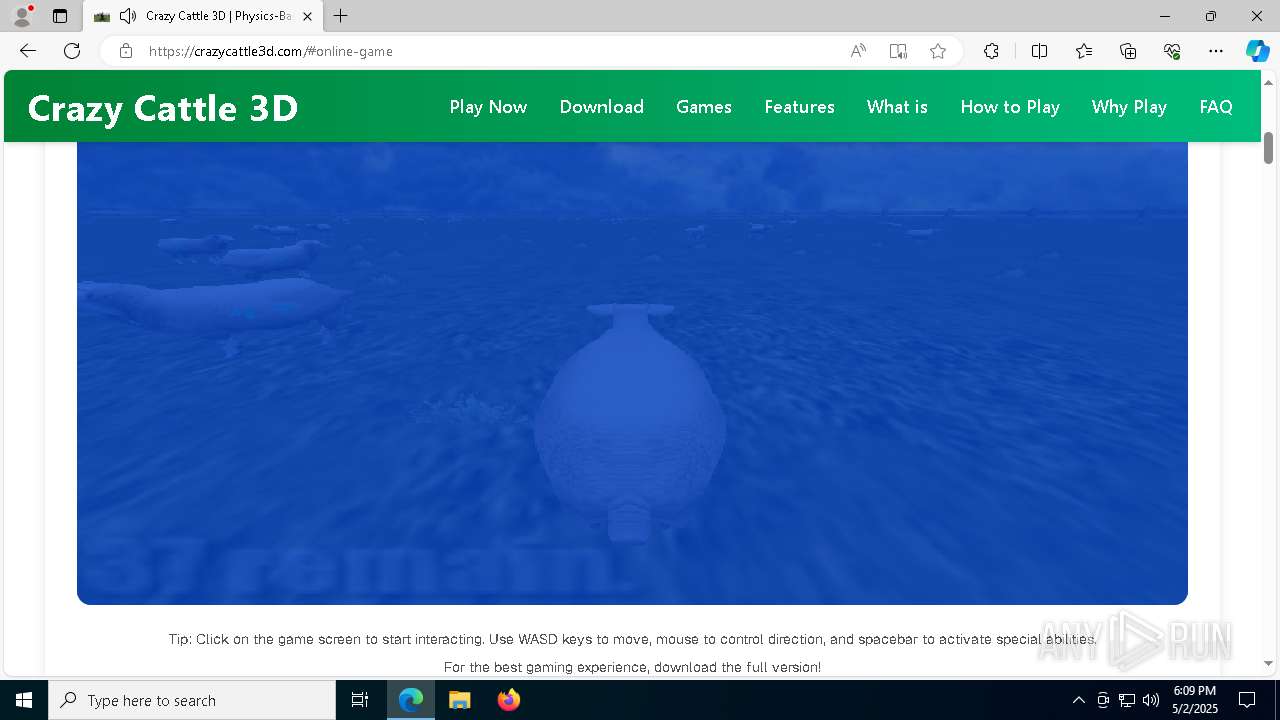Click the scrollbar down arrow
Viewport: 1280px width, 720px height.
pyautogui.click(x=1268, y=664)
